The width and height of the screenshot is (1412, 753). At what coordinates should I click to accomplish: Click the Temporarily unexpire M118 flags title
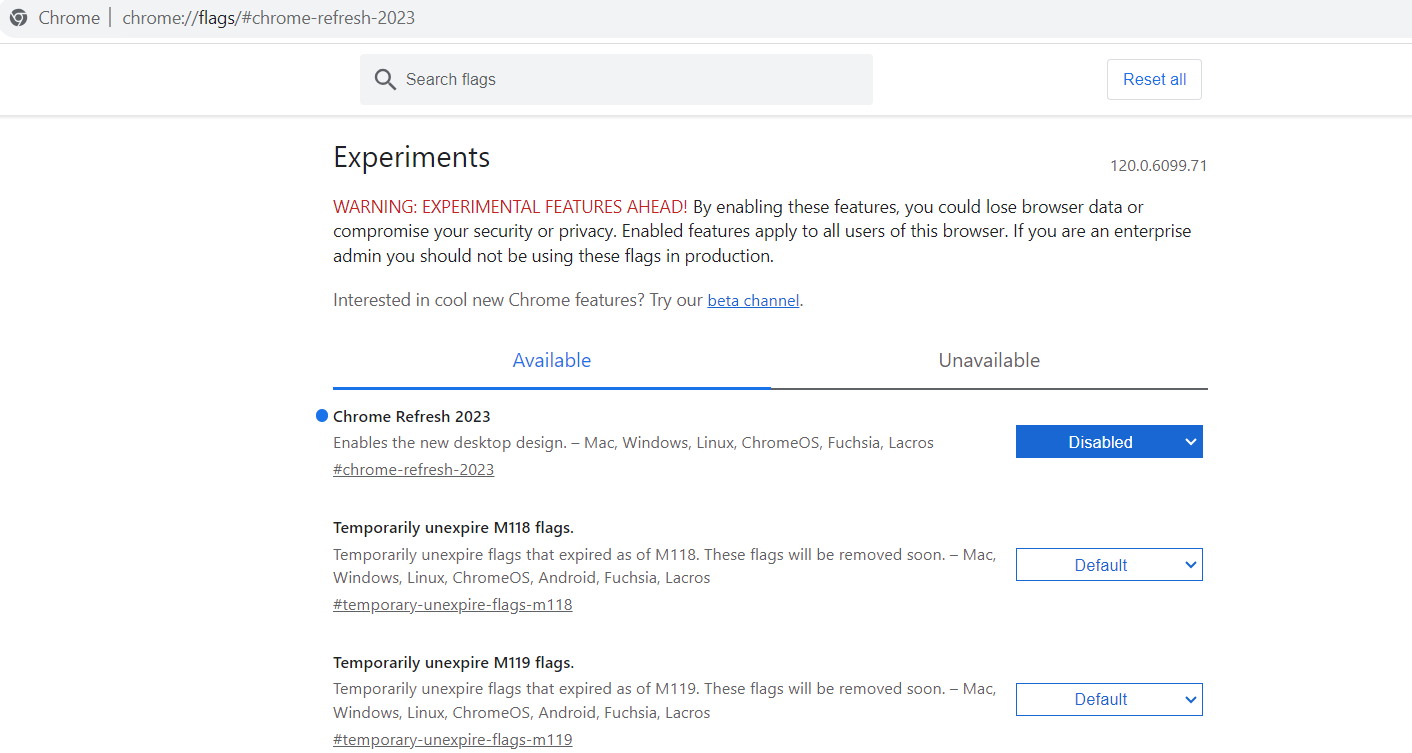pos(453,527)
